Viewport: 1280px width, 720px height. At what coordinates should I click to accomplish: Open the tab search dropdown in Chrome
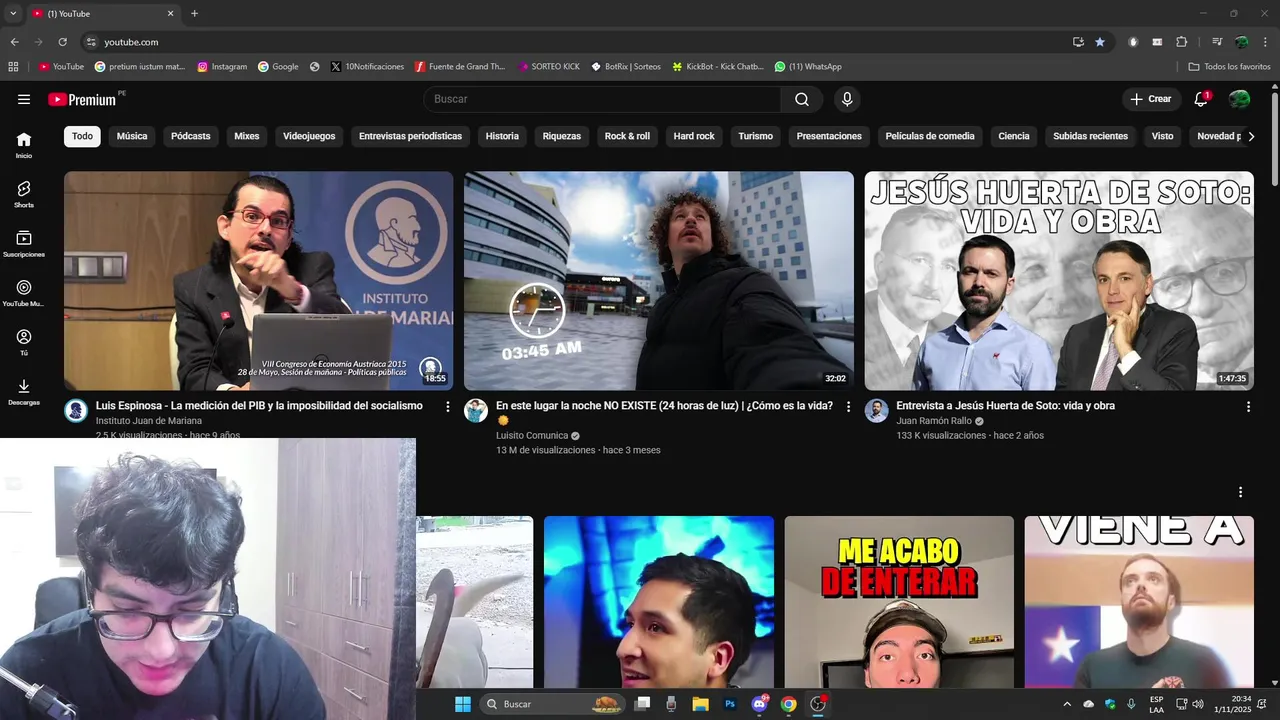[x=13, y=13]
